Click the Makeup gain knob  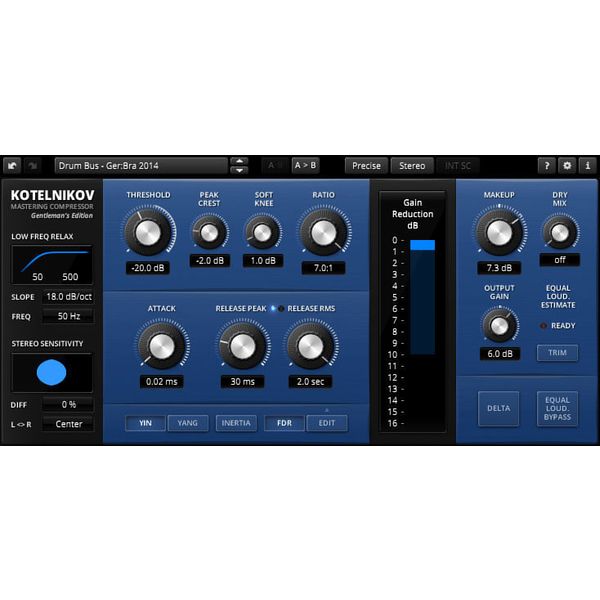[498, 232]
